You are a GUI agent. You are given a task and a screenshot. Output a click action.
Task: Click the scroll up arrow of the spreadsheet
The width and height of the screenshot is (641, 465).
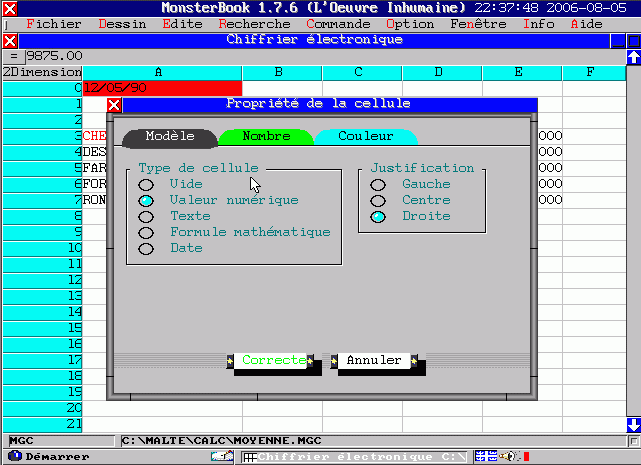pos(633,57)
